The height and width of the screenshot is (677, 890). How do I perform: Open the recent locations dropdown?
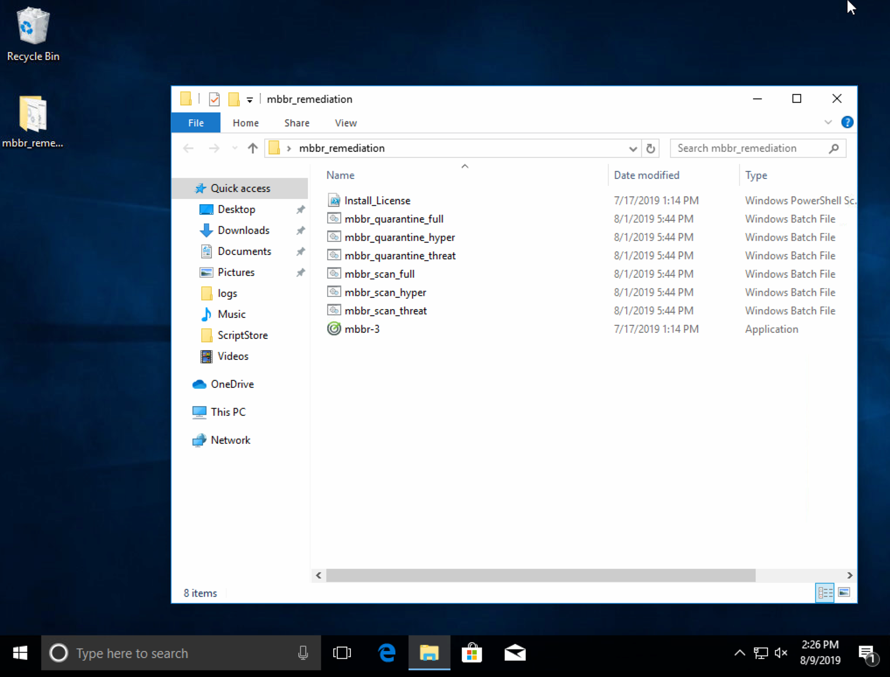tap(234, 148)
